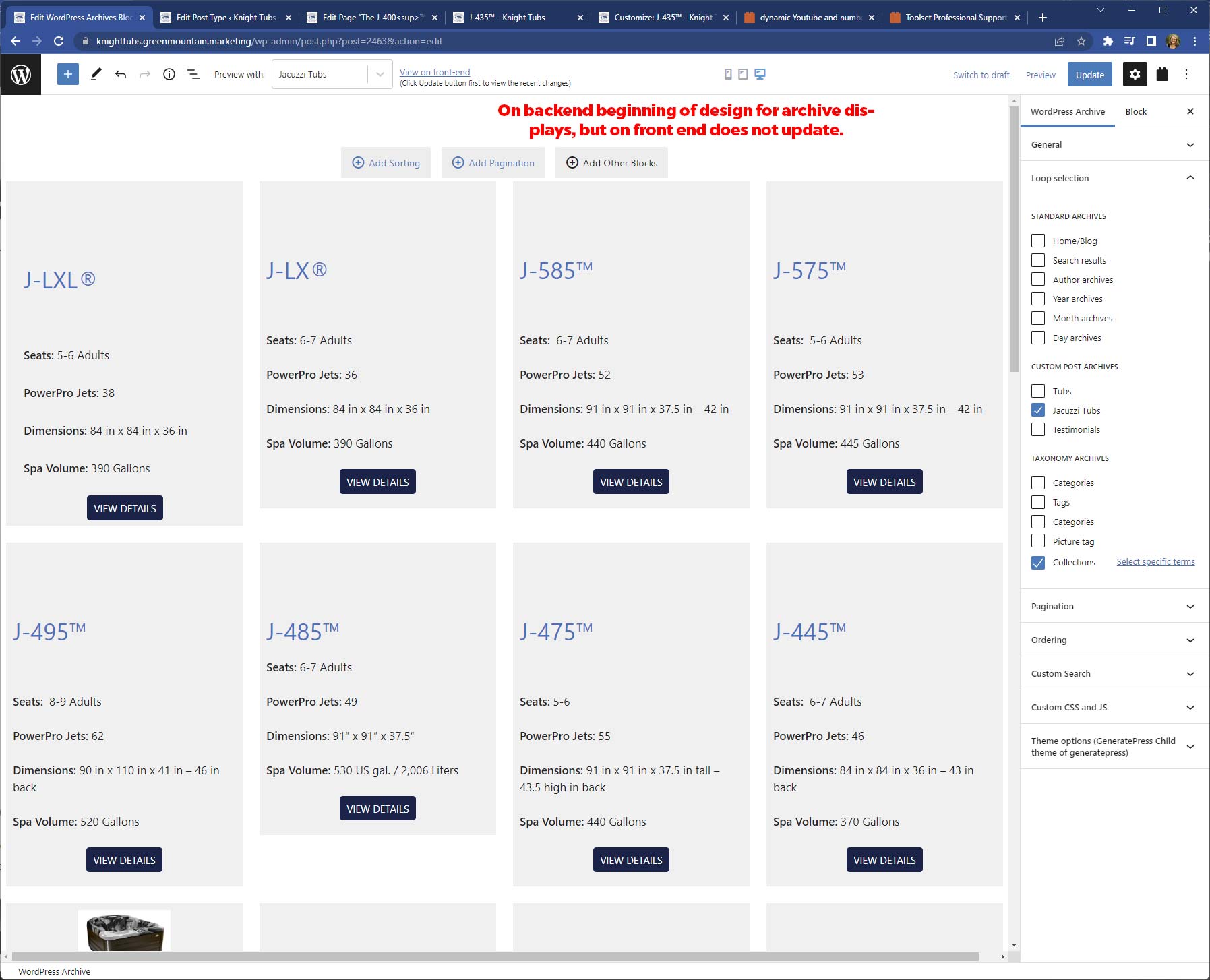1210x980 pixels.
Task: Switch to the J-435 Knight Tubs browser tab
Action: click(518, 18)
